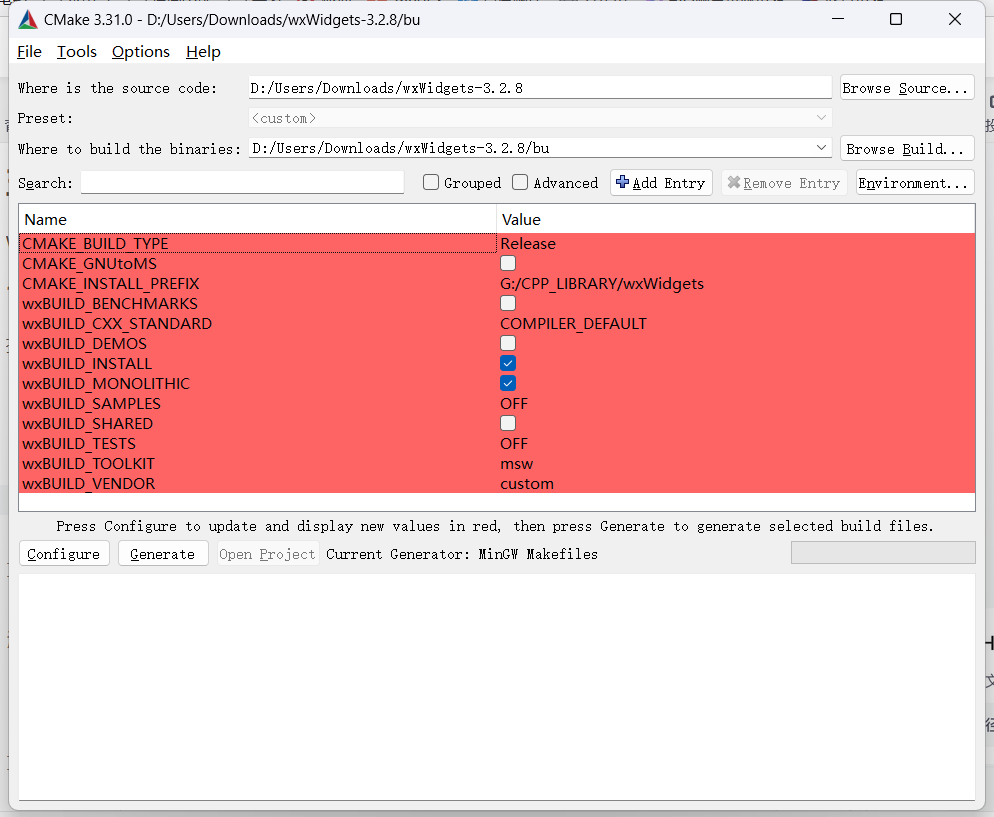Open the build binaries path dropdown
This screenshot has height=817, width=994.
point(821,147)
